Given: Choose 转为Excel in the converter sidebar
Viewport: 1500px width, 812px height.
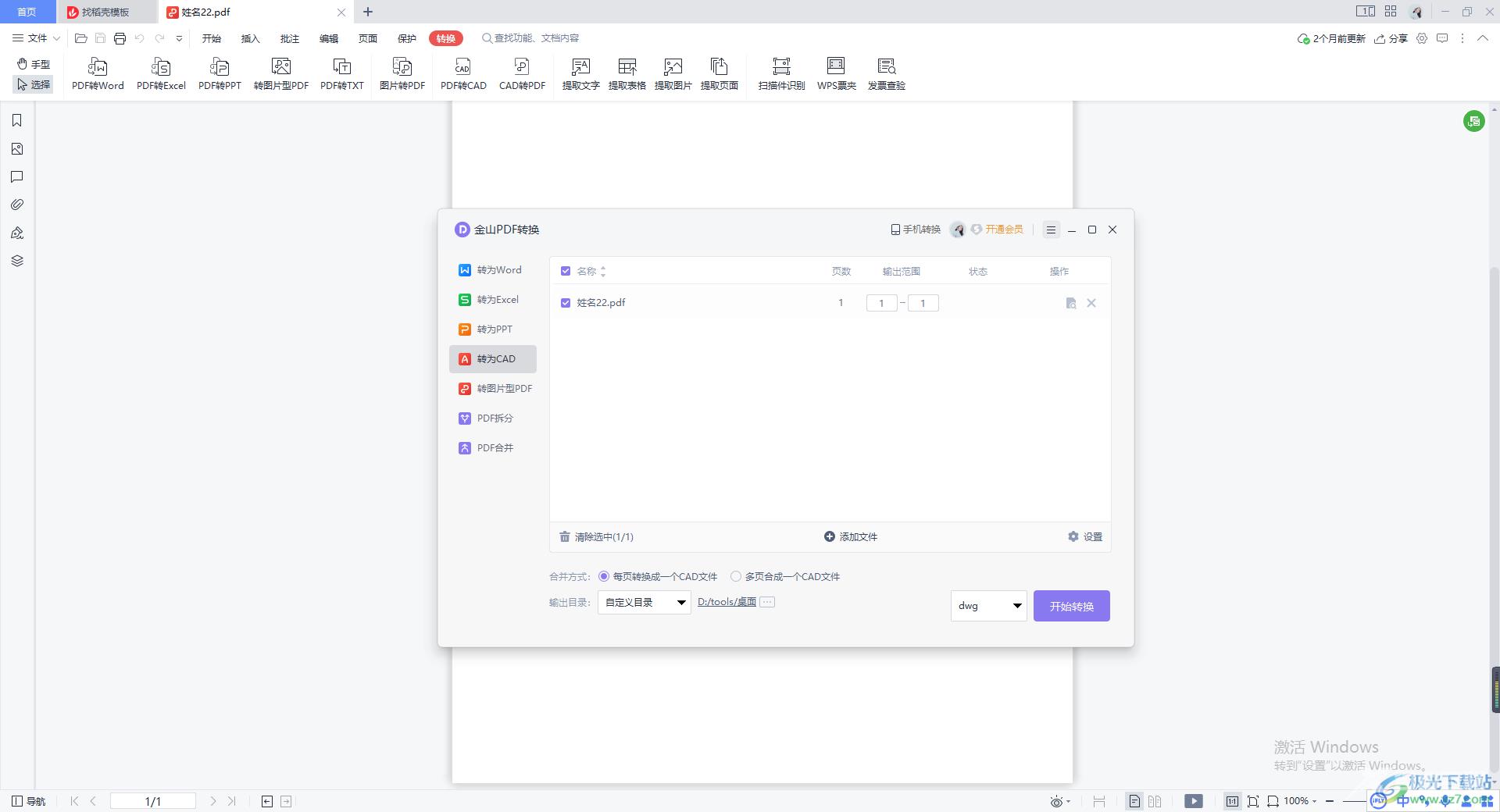Looking at the screenshot, I should tap(492, 300).
